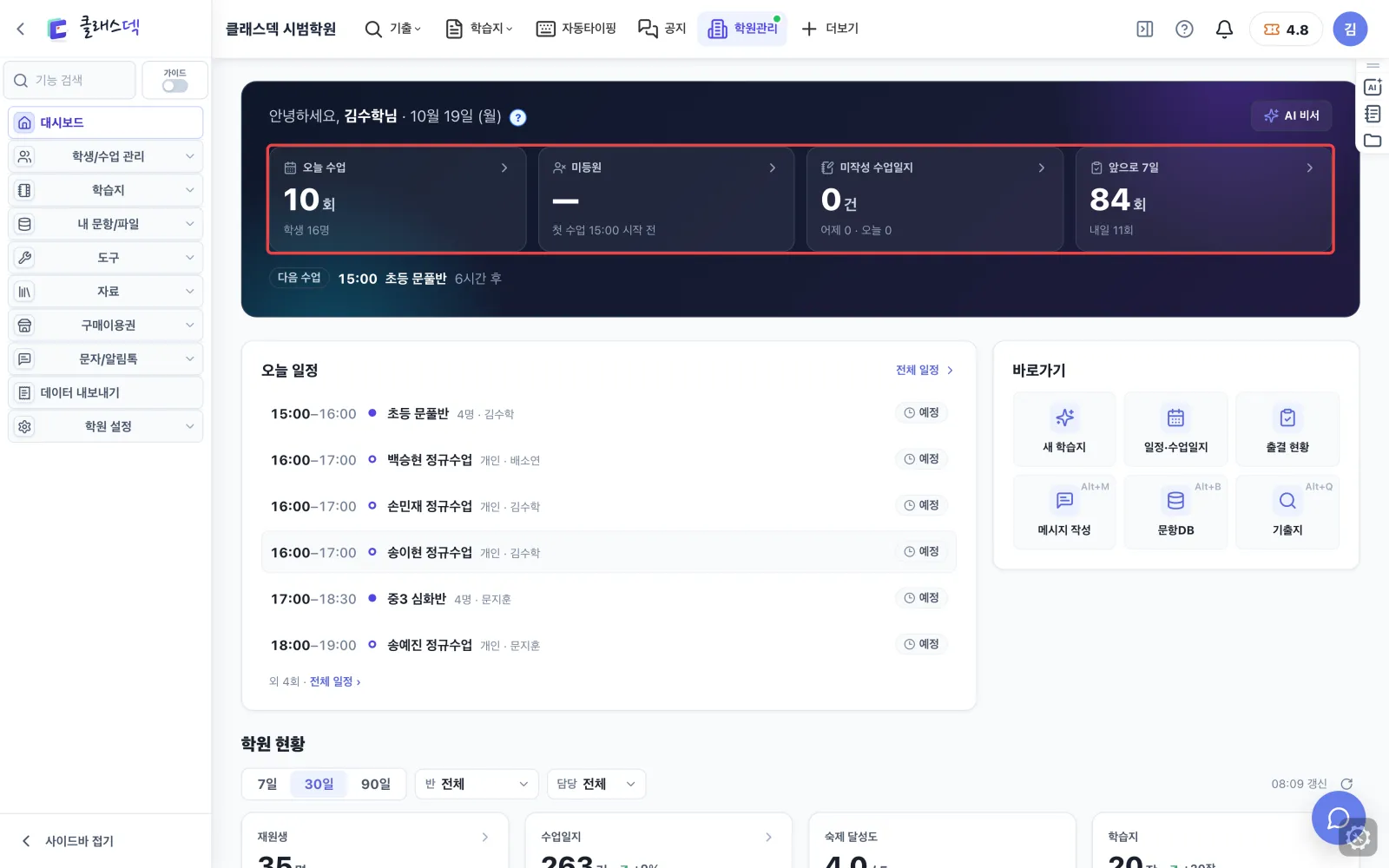Viewport: 1389px width, 868px height.
Task: Open the 오늘 수업 summary card
Action: pos(398,200)
